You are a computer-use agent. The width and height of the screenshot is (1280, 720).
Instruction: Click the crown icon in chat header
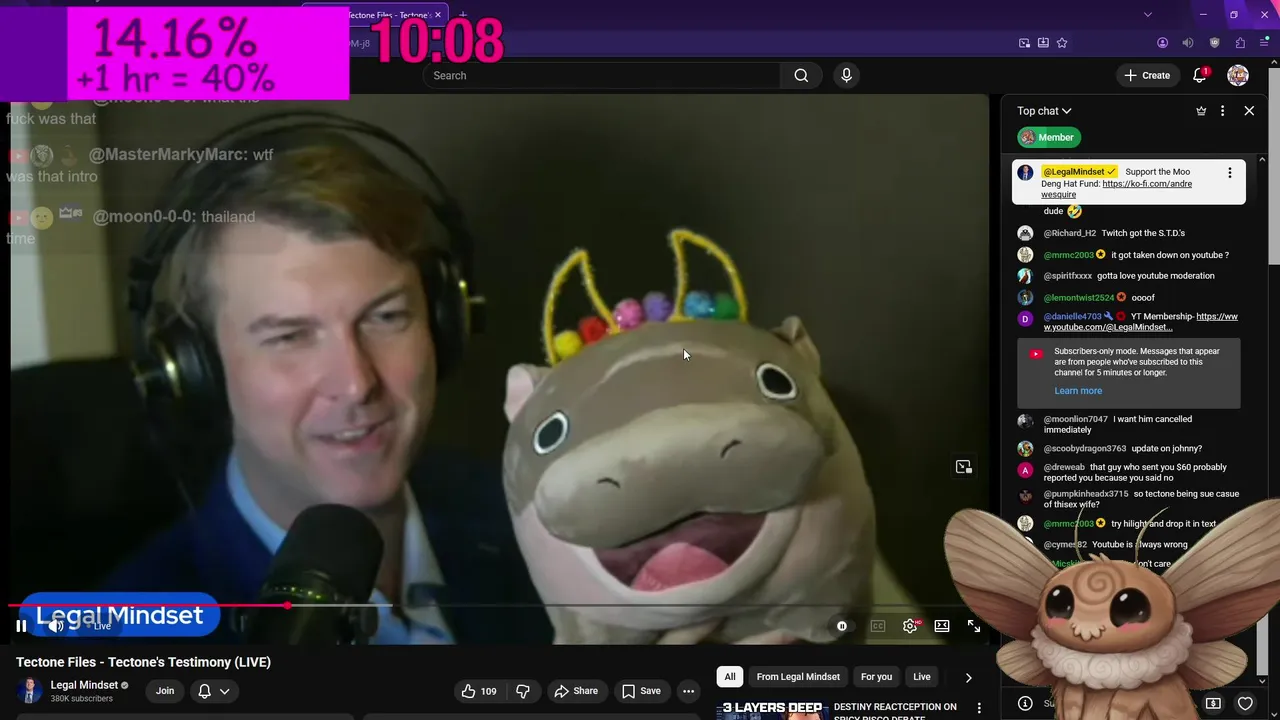[1201, 111]
